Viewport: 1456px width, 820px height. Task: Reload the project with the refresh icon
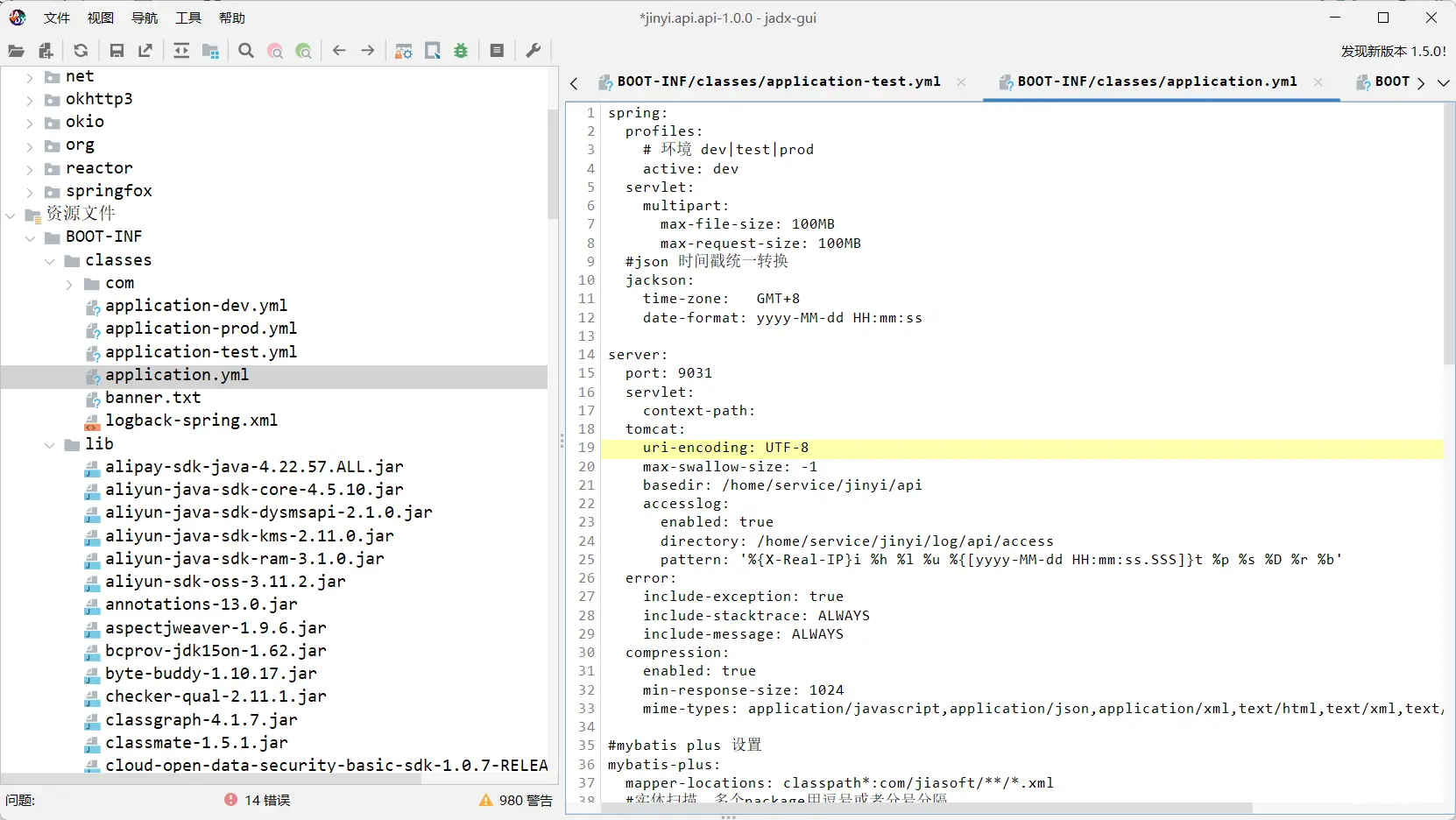pos(81,51)
